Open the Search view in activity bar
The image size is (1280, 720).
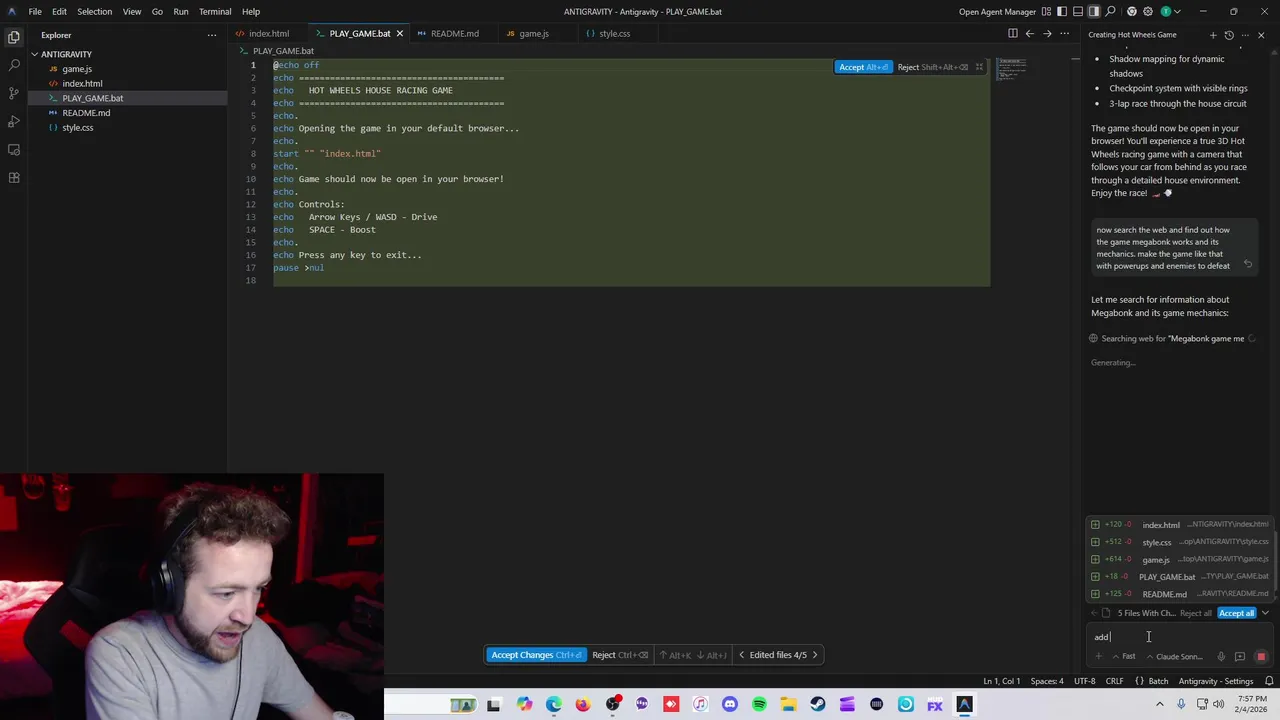click(x=14, y=64)
